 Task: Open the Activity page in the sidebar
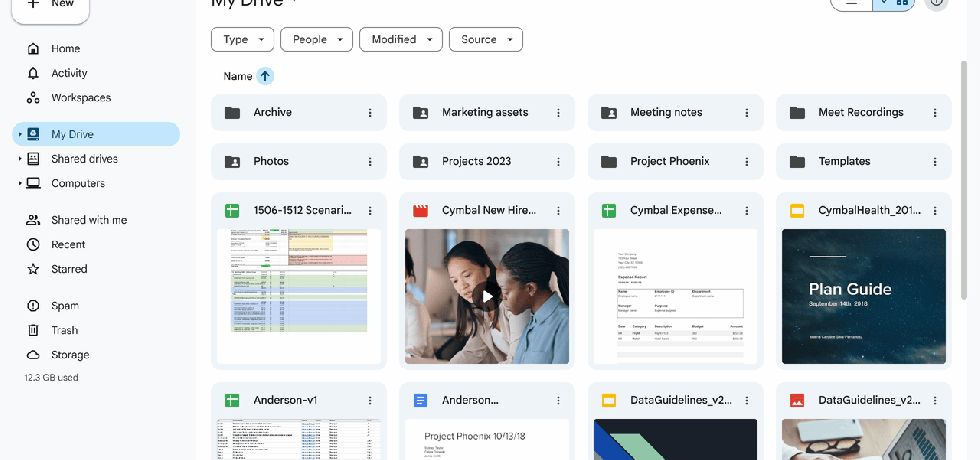(x=69, y=73)
